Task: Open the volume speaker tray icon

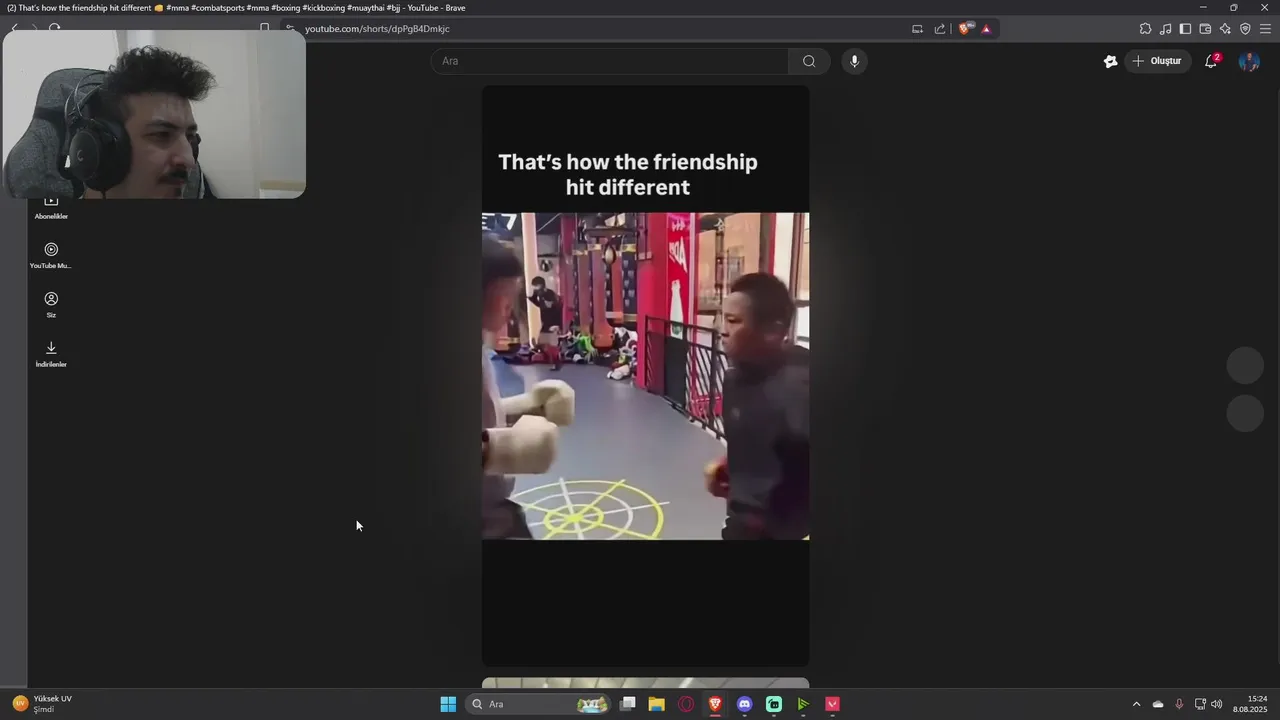Action: pyautogui.click(x=1217, y=704)
